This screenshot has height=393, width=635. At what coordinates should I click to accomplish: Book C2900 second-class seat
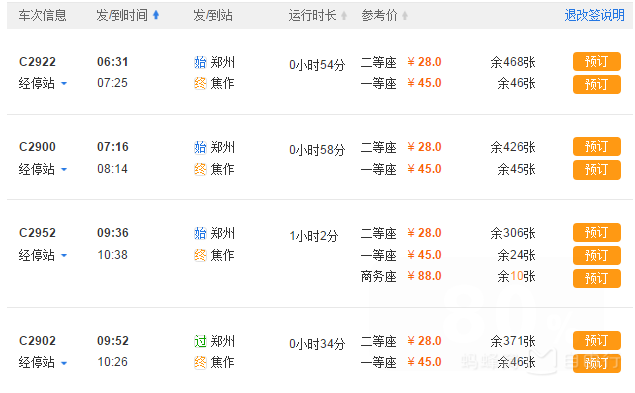(597, 146)
